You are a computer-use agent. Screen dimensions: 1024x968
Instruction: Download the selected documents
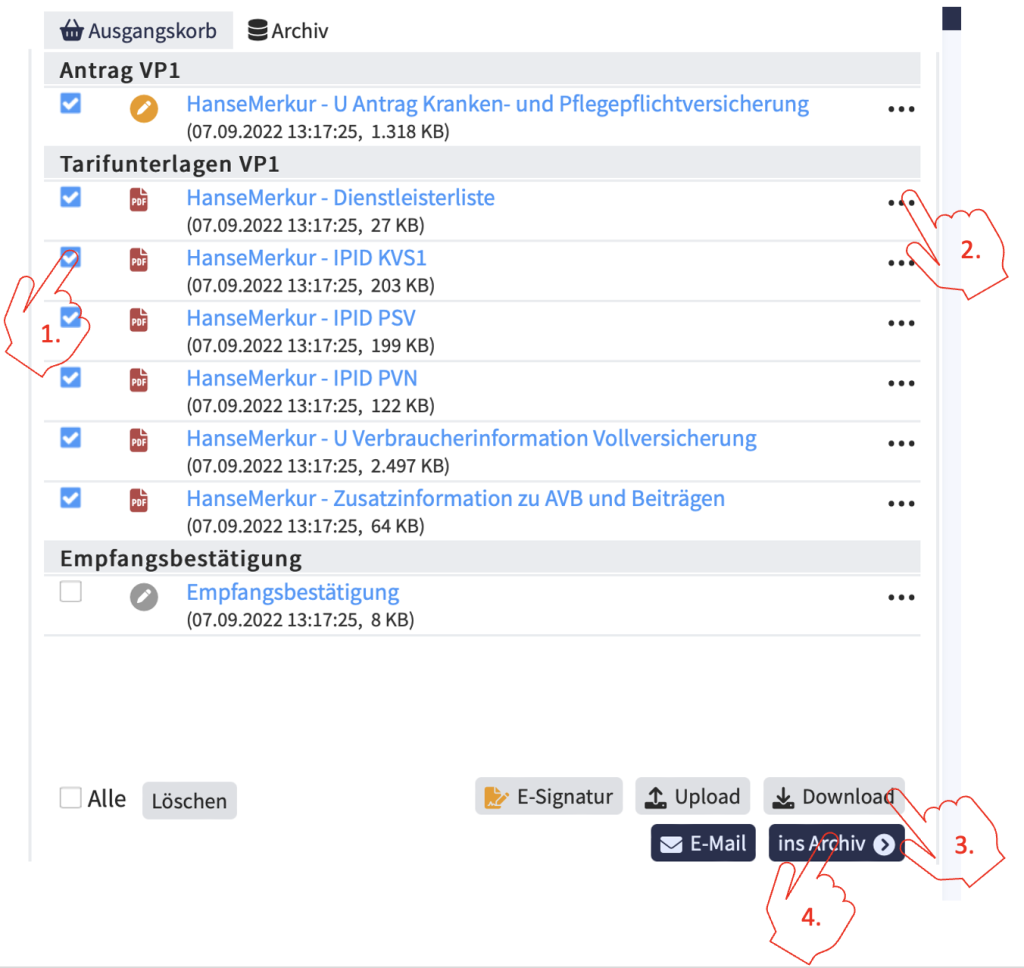(x=834, y=796)
